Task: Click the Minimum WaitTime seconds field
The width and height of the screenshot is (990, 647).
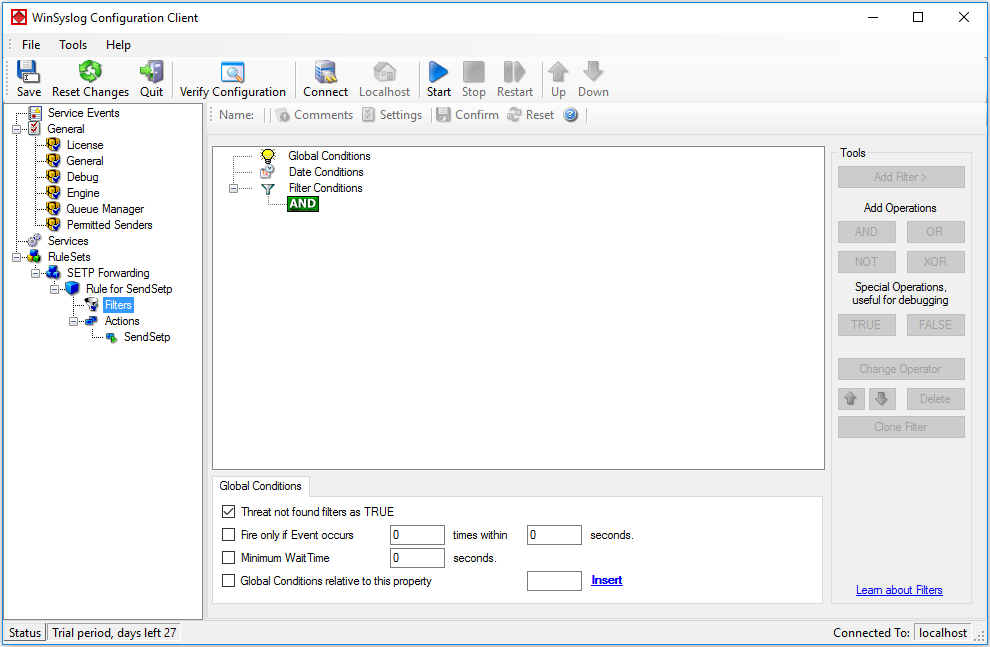Action: point(417,557)
